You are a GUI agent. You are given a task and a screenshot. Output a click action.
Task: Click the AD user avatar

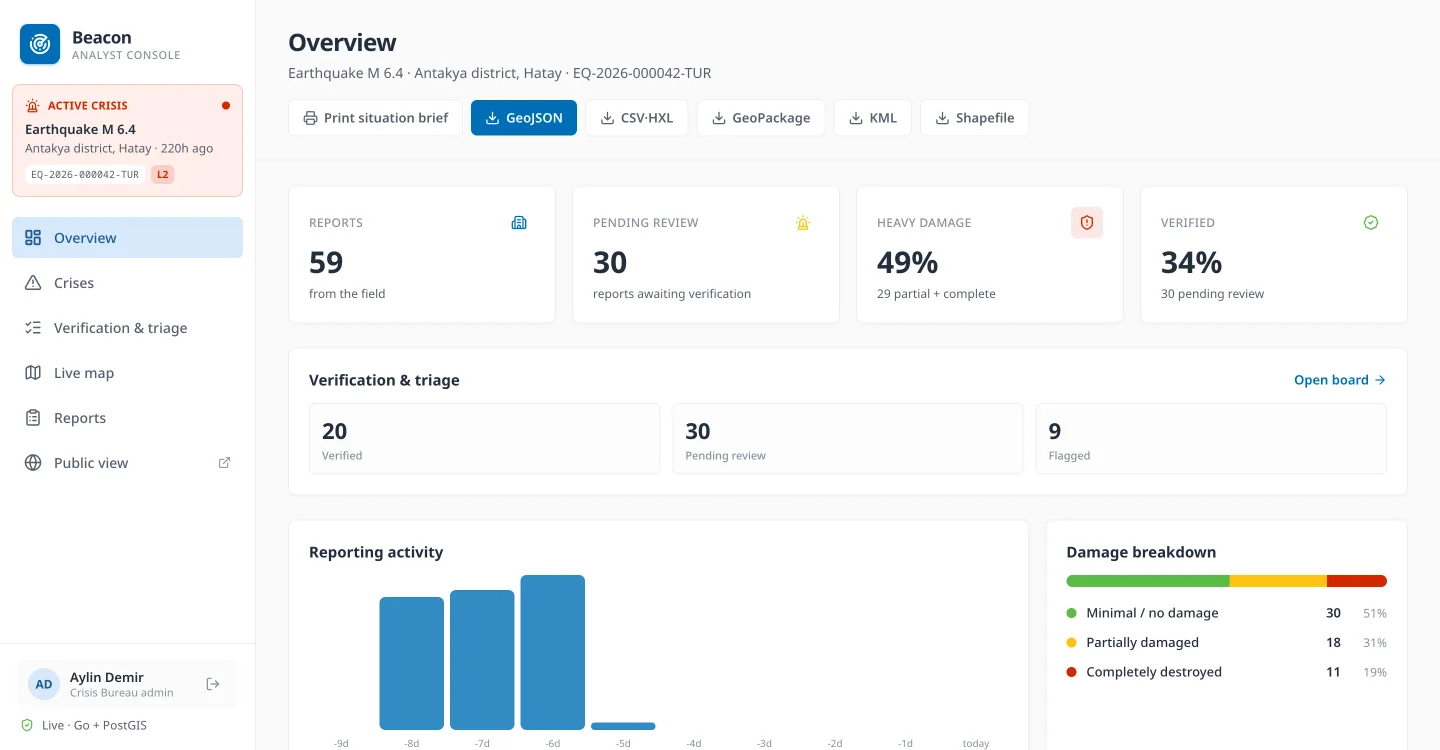click(44, 684)
